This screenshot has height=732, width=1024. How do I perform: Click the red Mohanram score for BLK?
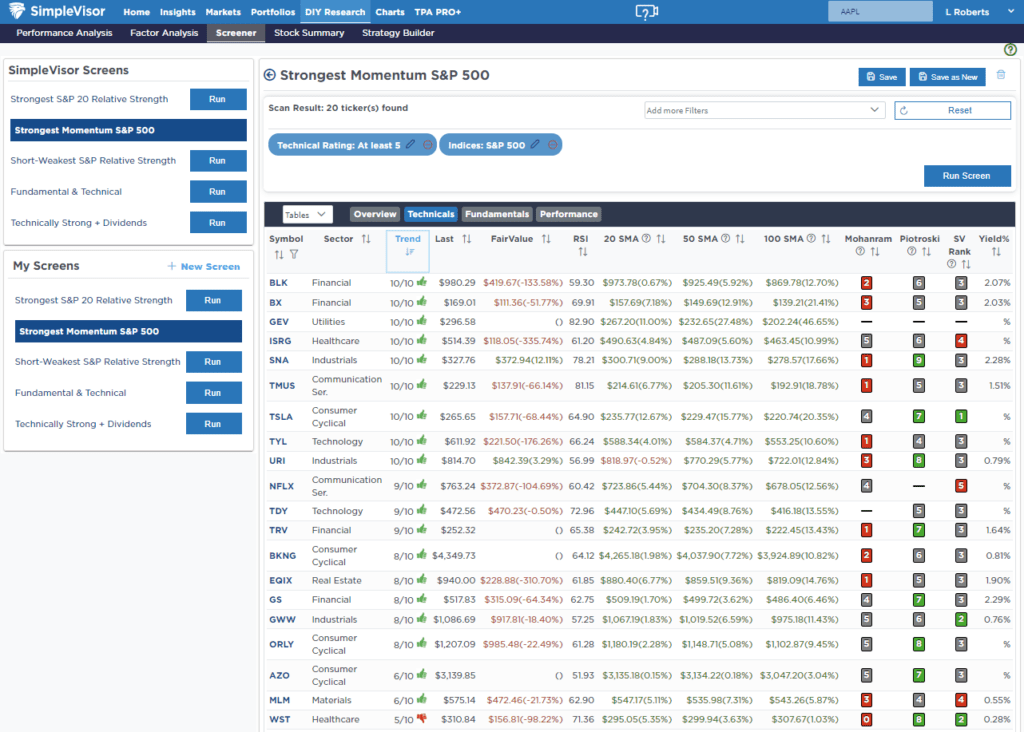pos(866,283)
